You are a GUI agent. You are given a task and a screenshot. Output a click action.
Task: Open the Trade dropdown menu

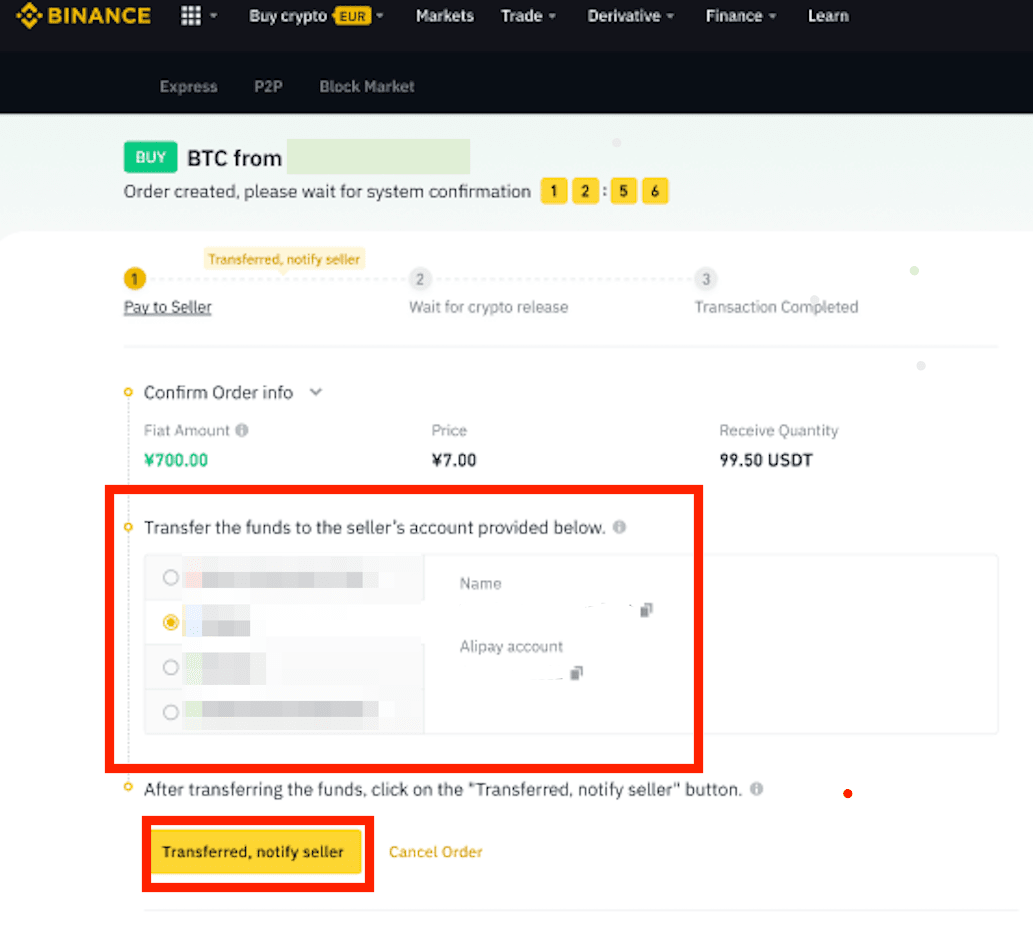(528, 16)
